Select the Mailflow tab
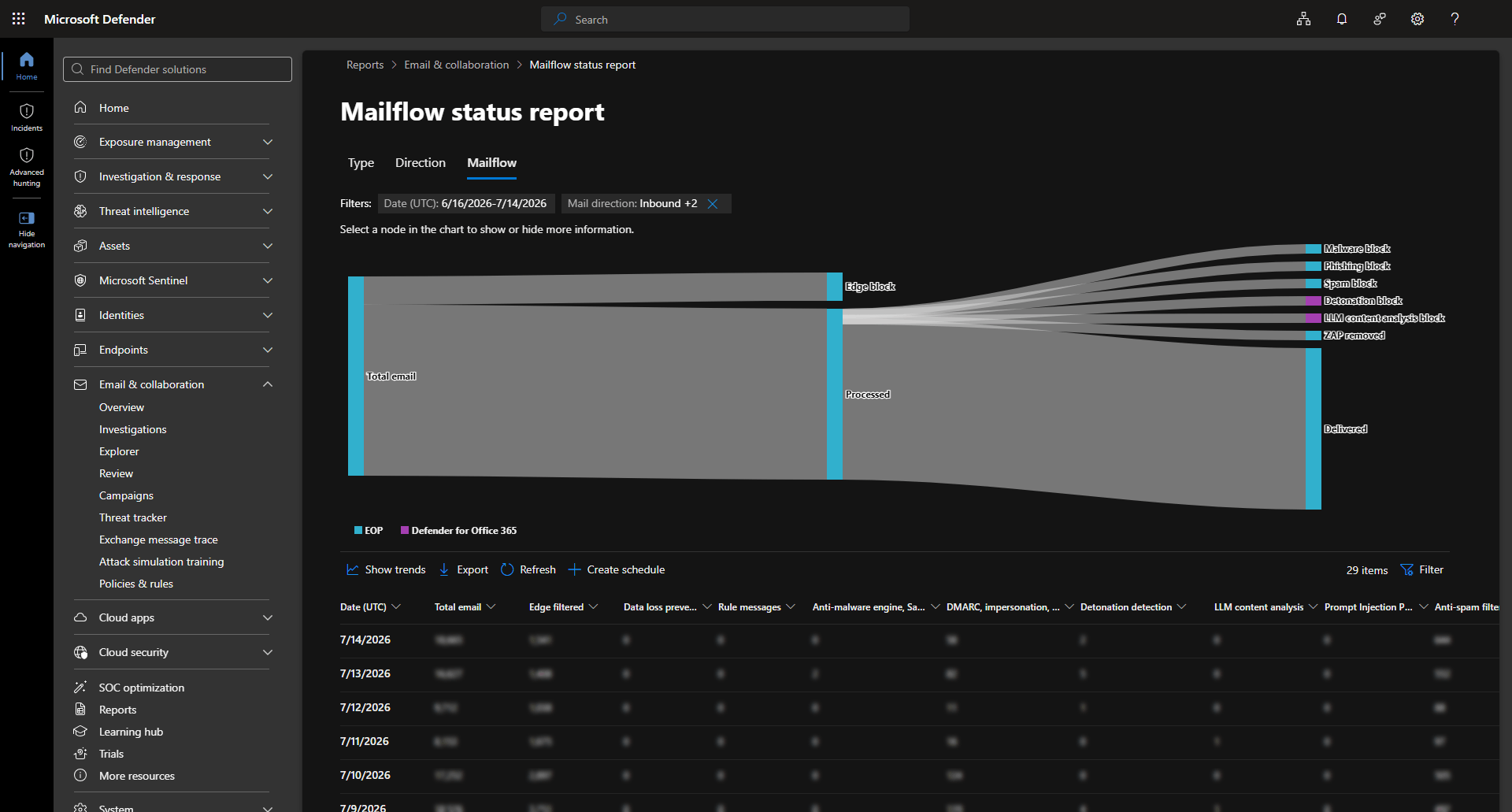 [x=492, y=163]
